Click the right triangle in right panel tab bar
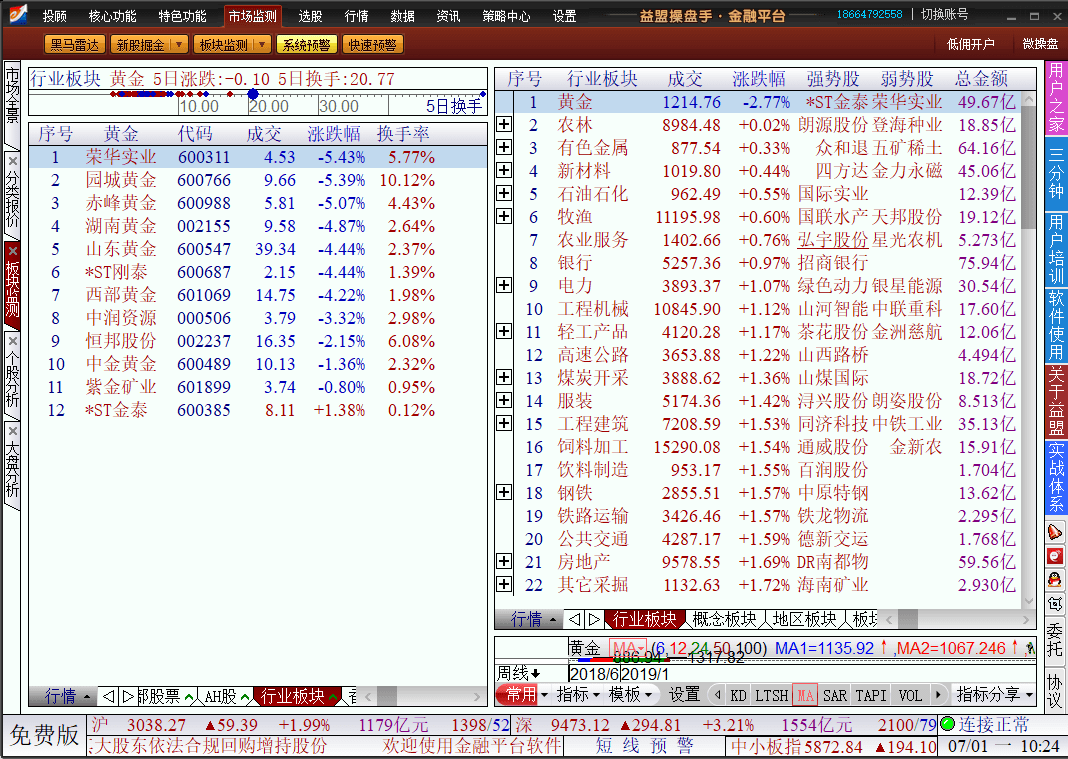 pyautogui.click(x=594, y=619)
